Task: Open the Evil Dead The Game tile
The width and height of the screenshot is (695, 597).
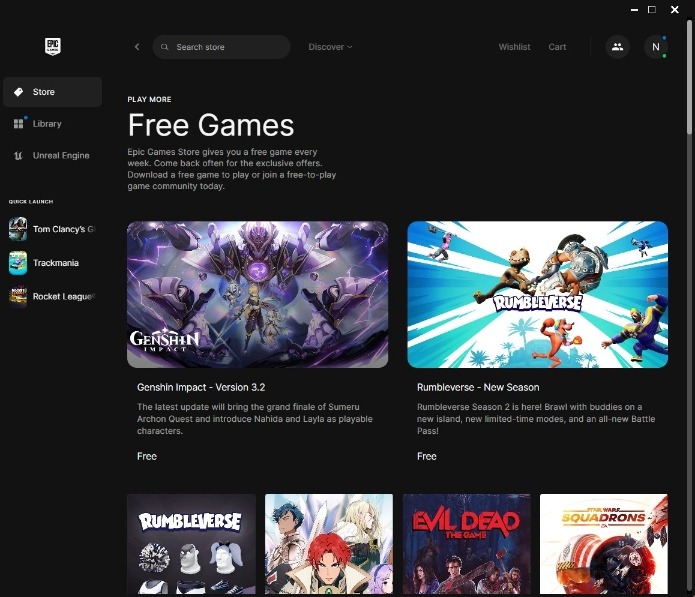Action: (467, 544)
